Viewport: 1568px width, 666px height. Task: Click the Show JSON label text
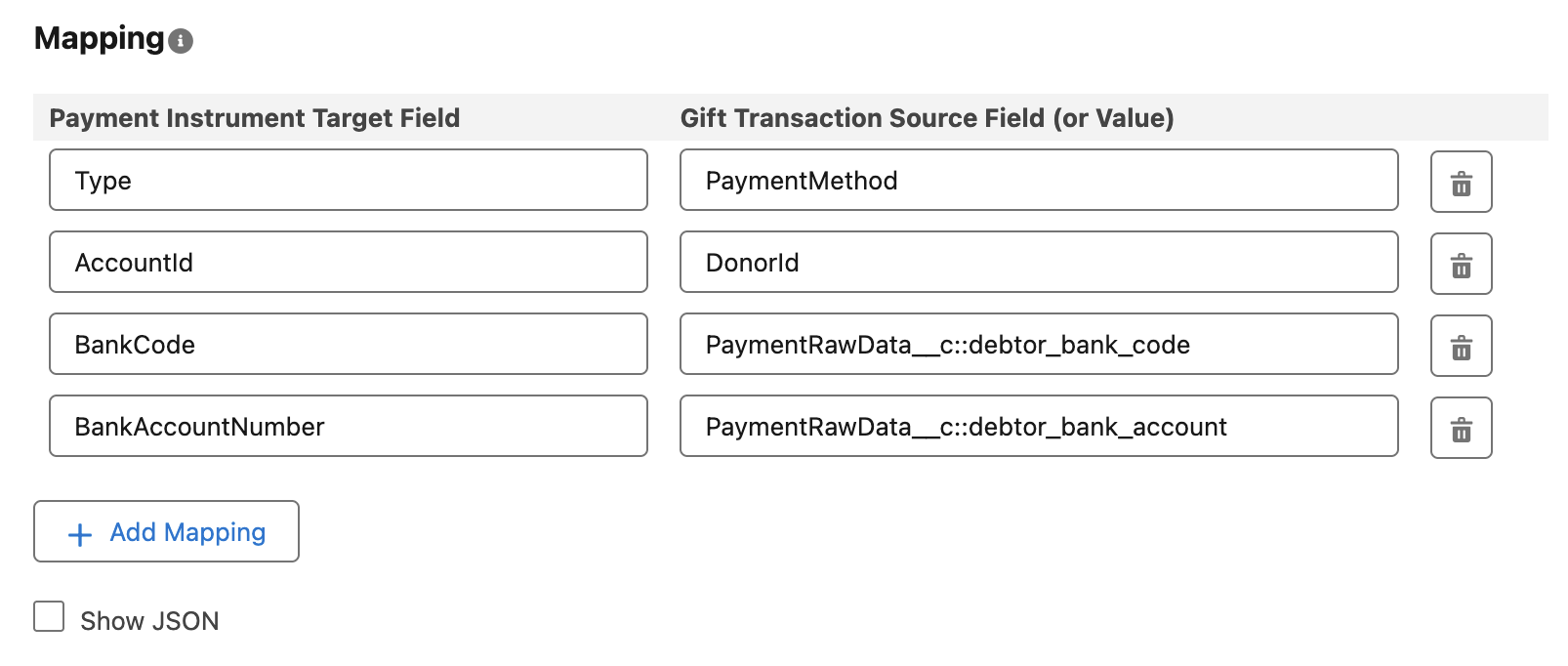149,621
